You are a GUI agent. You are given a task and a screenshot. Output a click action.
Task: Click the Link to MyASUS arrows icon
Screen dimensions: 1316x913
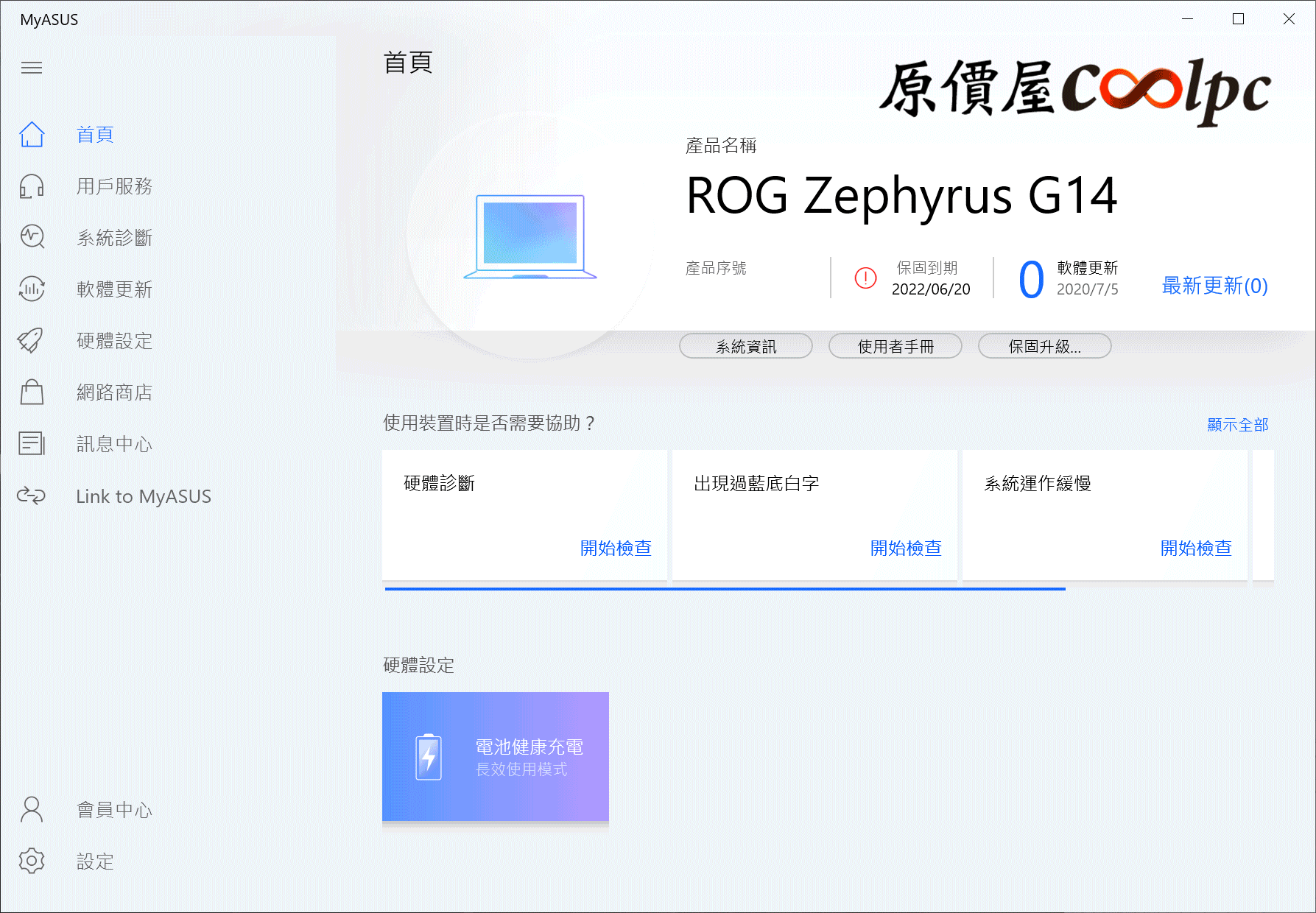tap(32, 496)
